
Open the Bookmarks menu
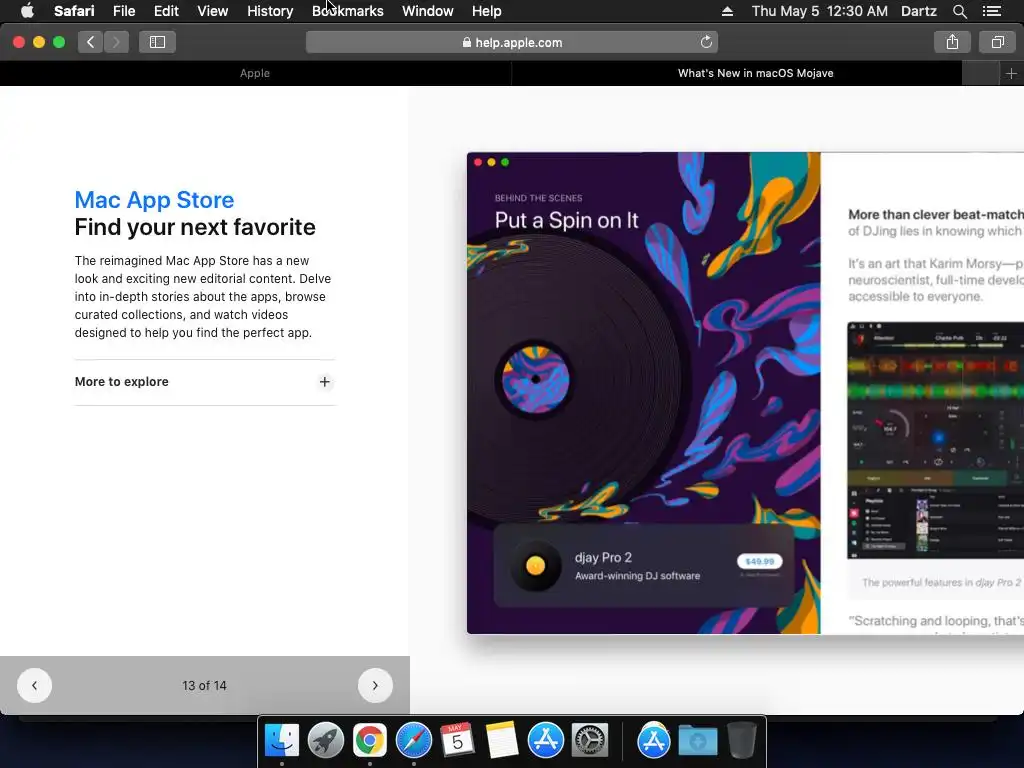click(347, 11)
